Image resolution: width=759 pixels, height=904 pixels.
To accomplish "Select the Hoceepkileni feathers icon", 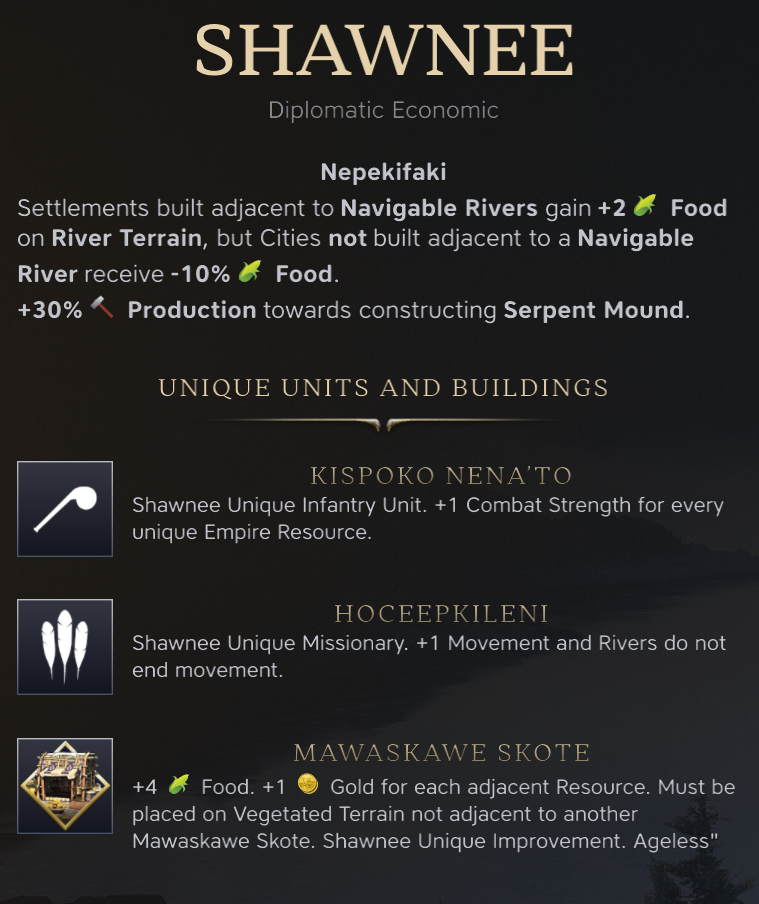I will coord(65,647).
